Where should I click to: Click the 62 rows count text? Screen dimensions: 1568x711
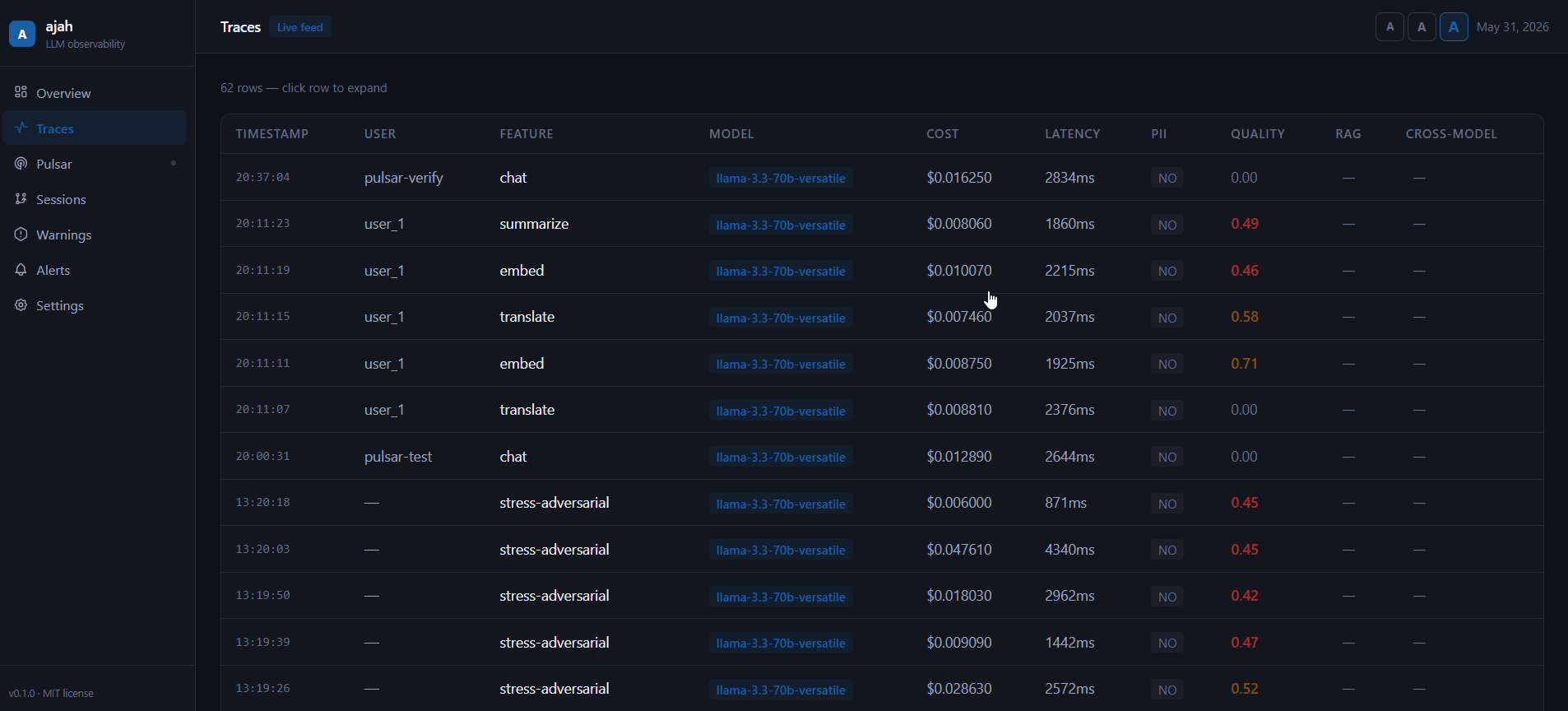(304, 88)
